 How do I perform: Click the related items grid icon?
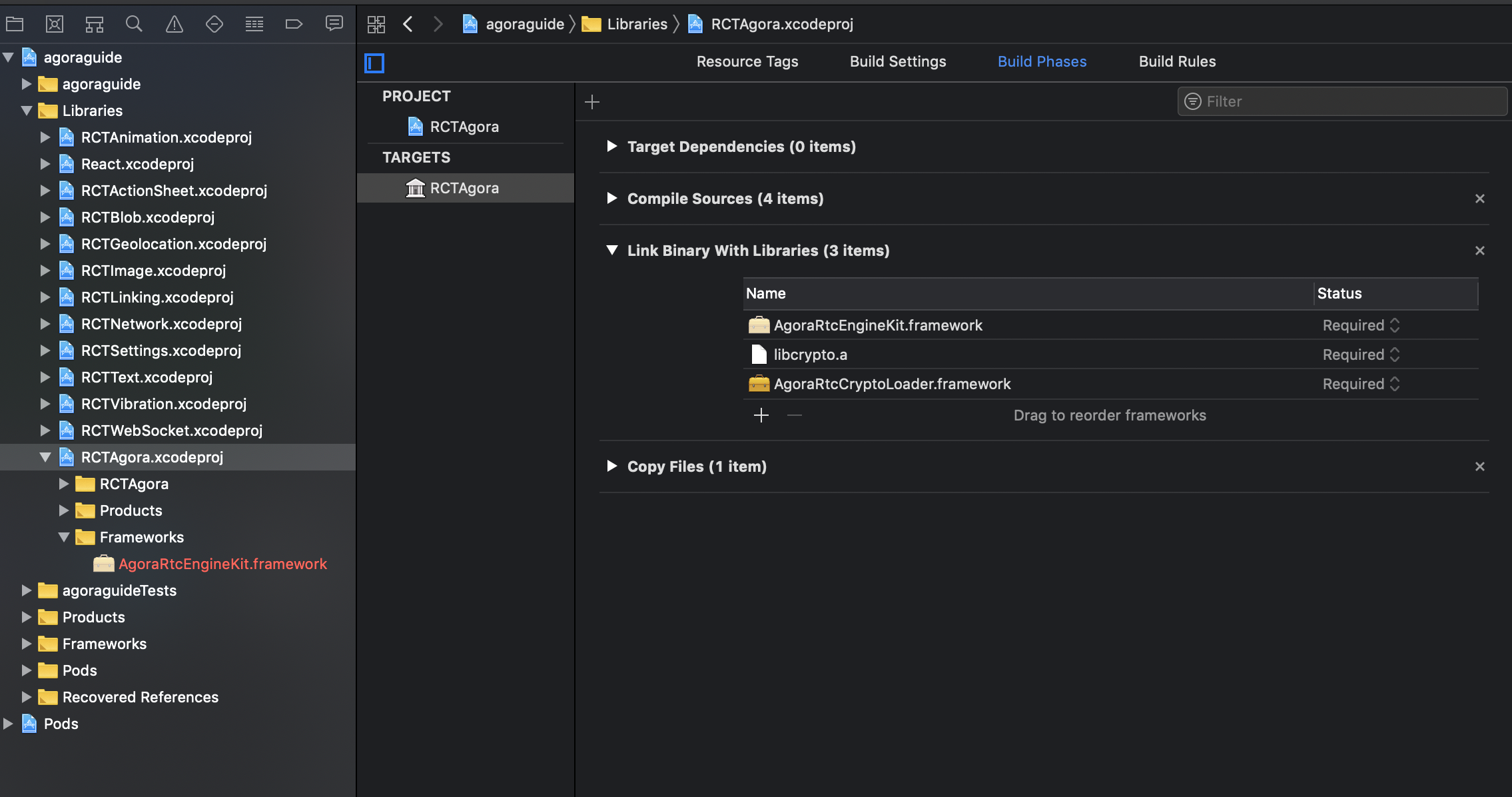coord(376,24)
